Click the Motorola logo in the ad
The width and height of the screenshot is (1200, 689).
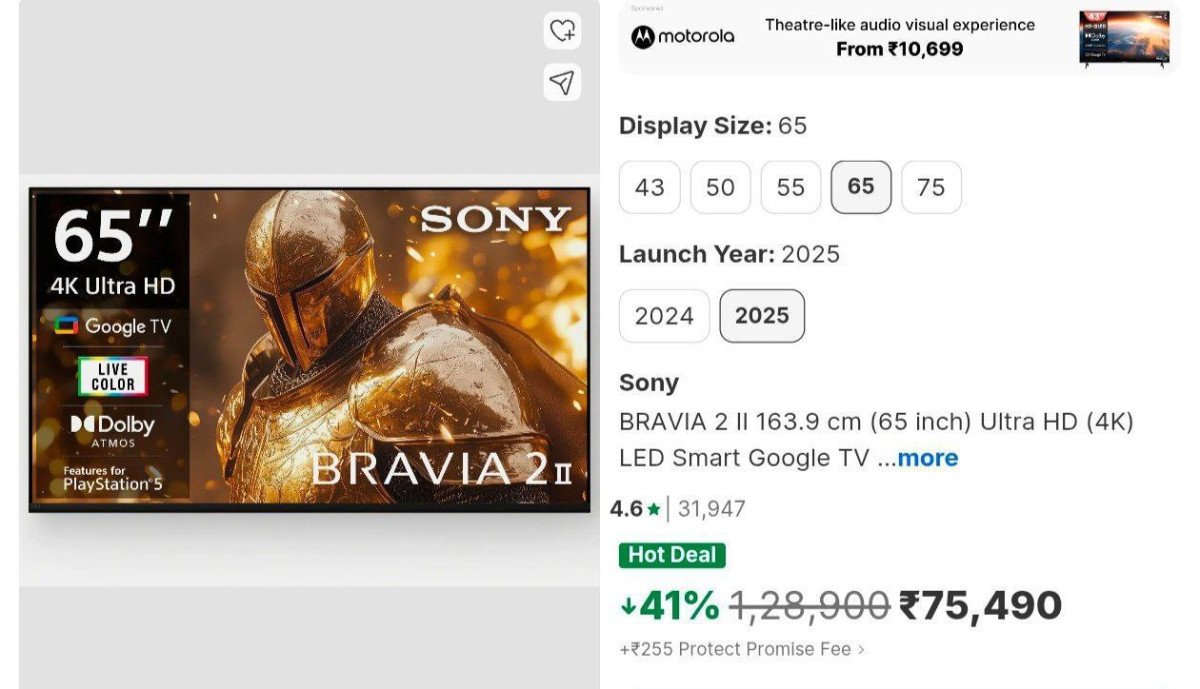coord(683,37)
